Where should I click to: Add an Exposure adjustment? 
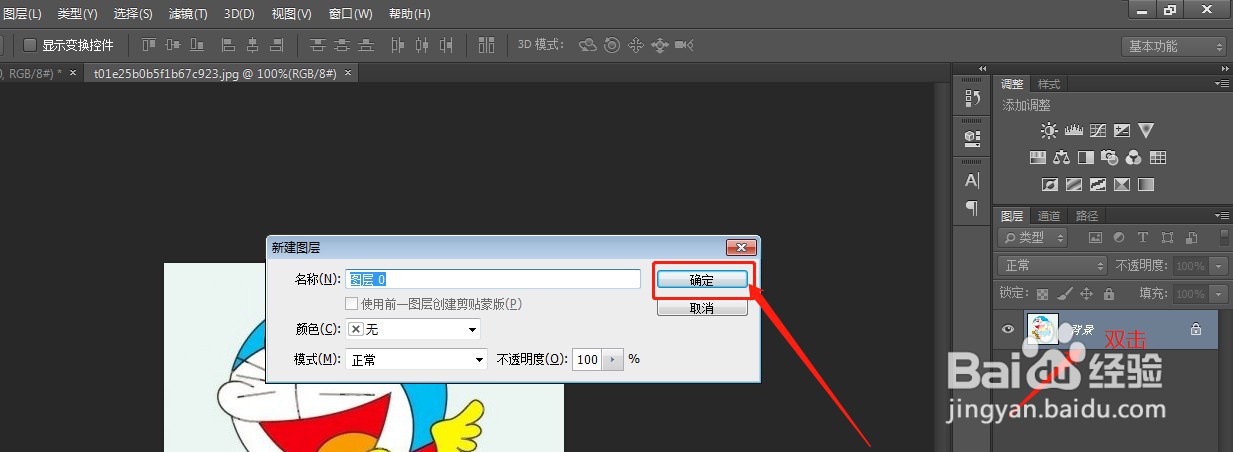click(1122, 130)
